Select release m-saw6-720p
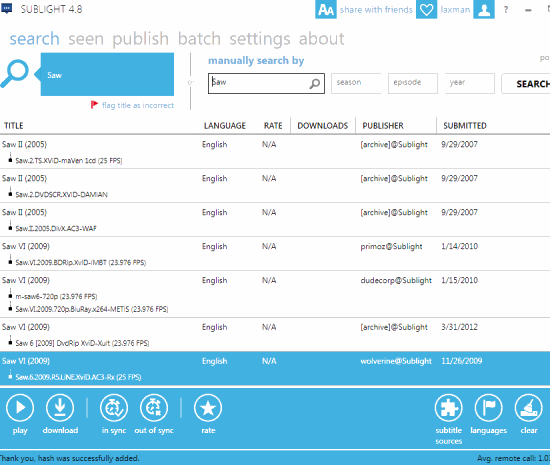 point(56,297)
